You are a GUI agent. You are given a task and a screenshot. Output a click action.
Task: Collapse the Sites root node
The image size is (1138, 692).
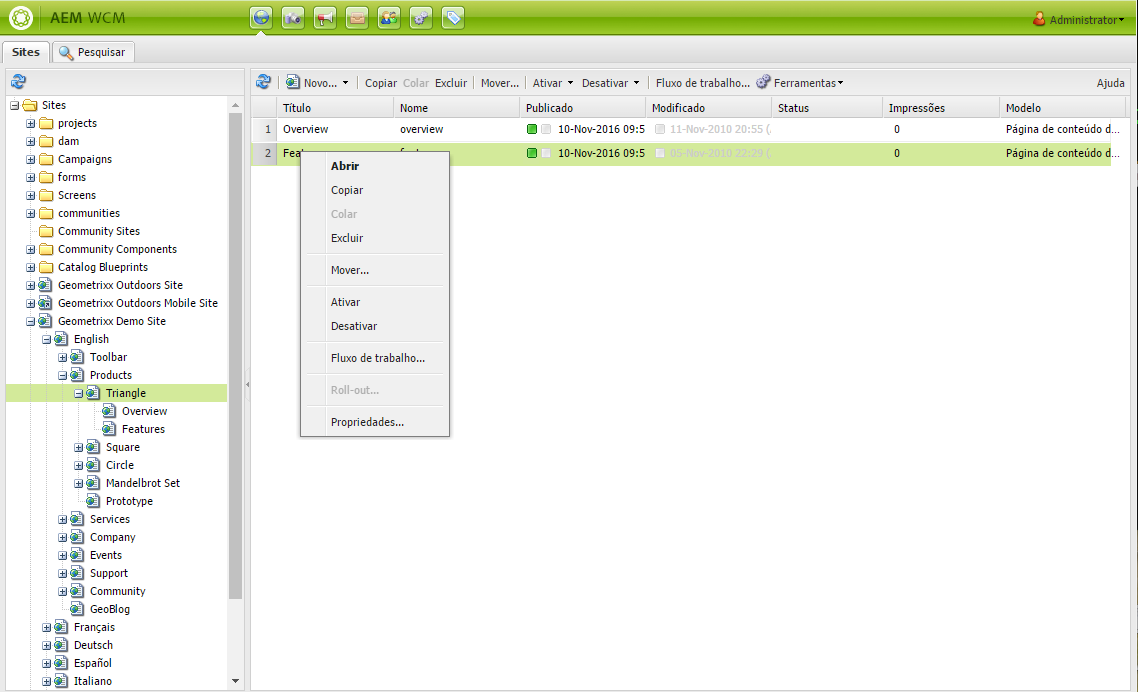(15, 105)
